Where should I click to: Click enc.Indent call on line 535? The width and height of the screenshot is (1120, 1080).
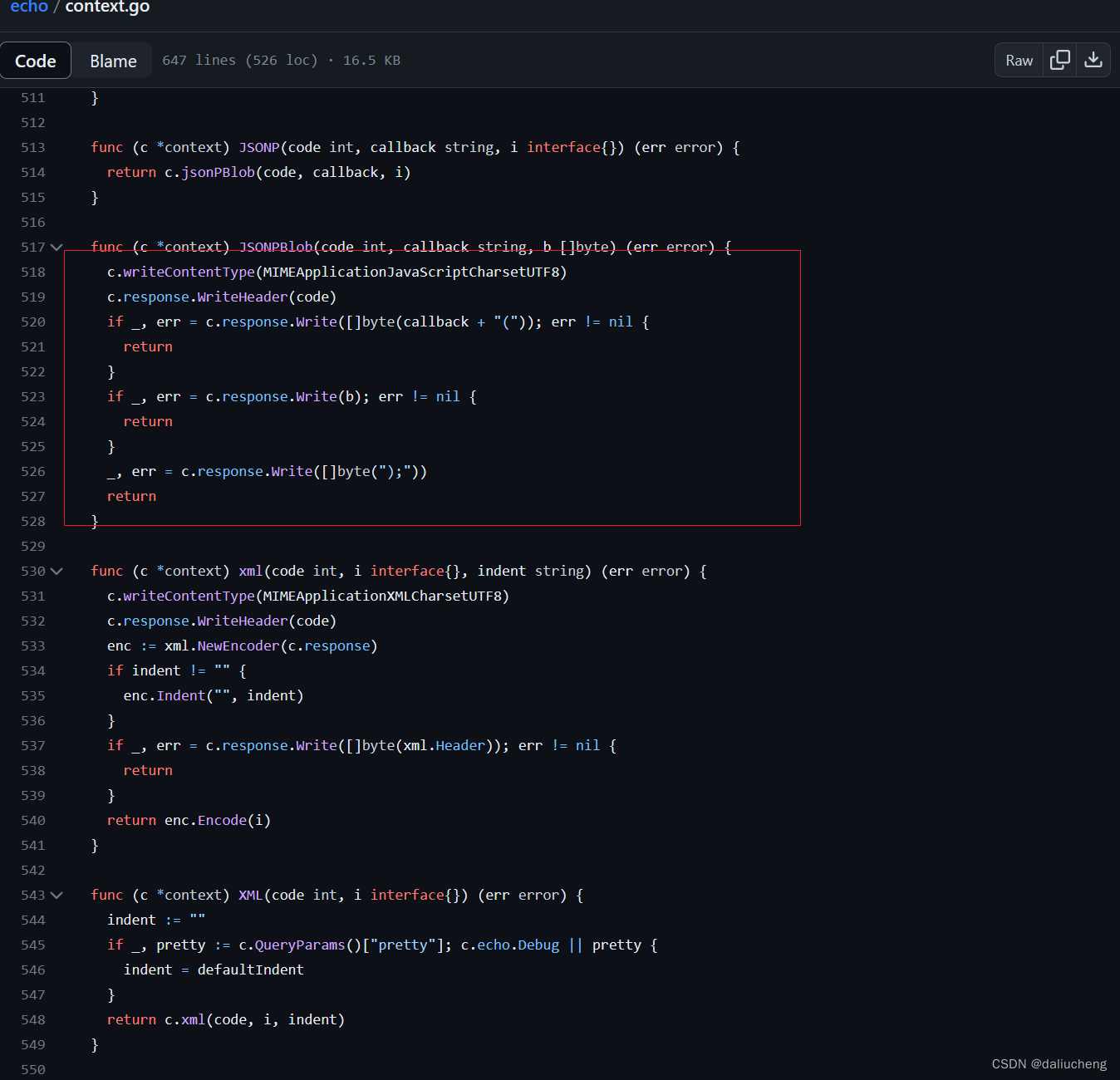[x=165, y=695]
